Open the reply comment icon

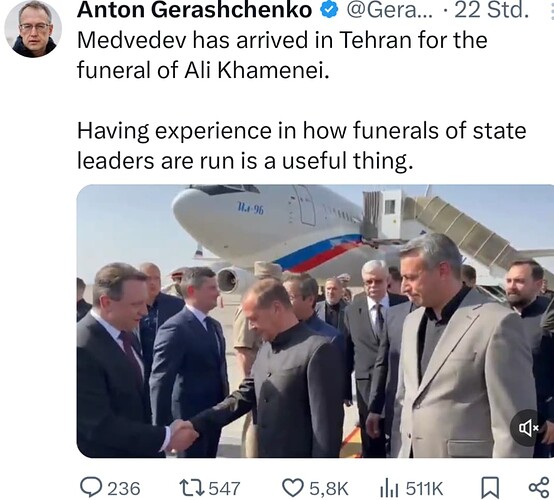coord(91,488)
